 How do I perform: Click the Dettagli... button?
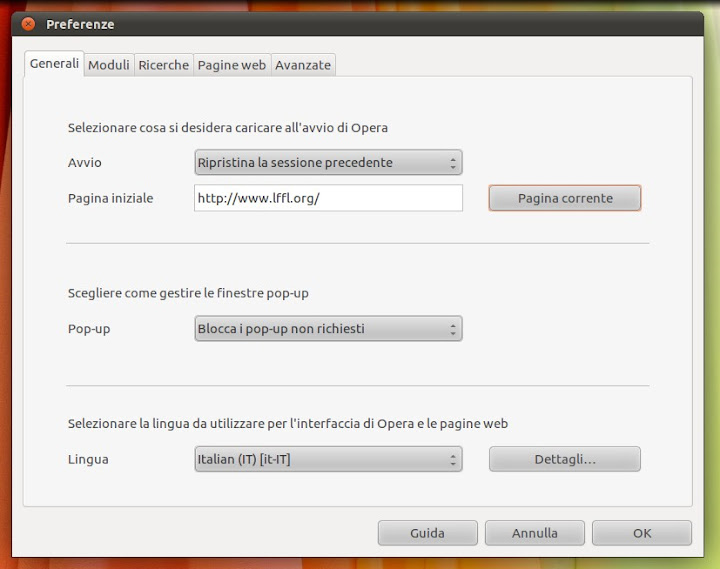[x=565, y=459]
